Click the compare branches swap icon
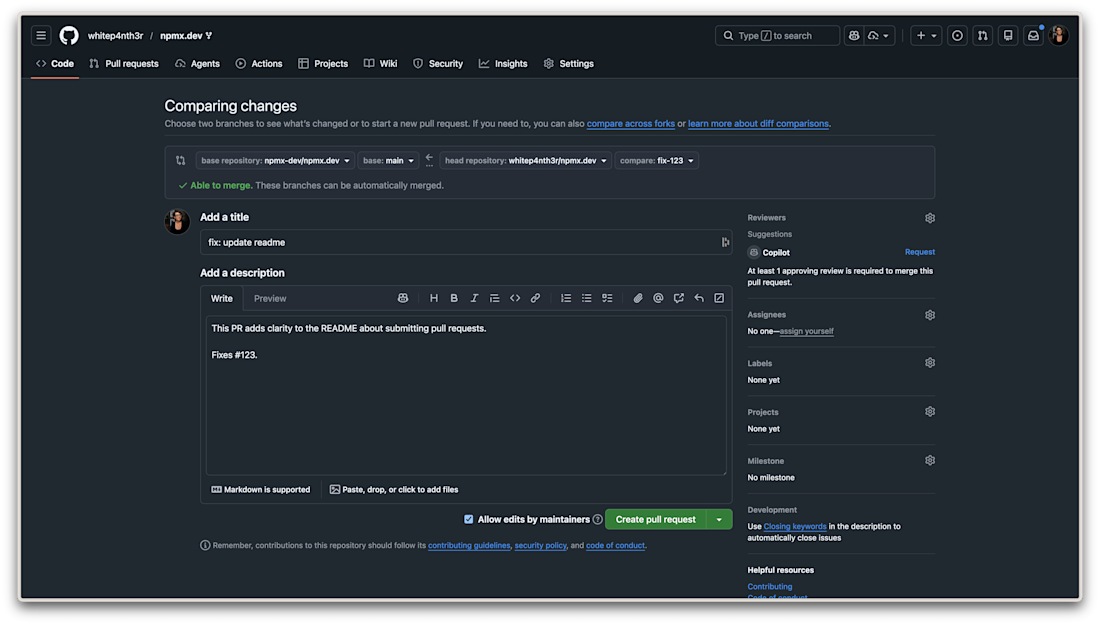This screenshot has width=1100, height=625. 180,161
